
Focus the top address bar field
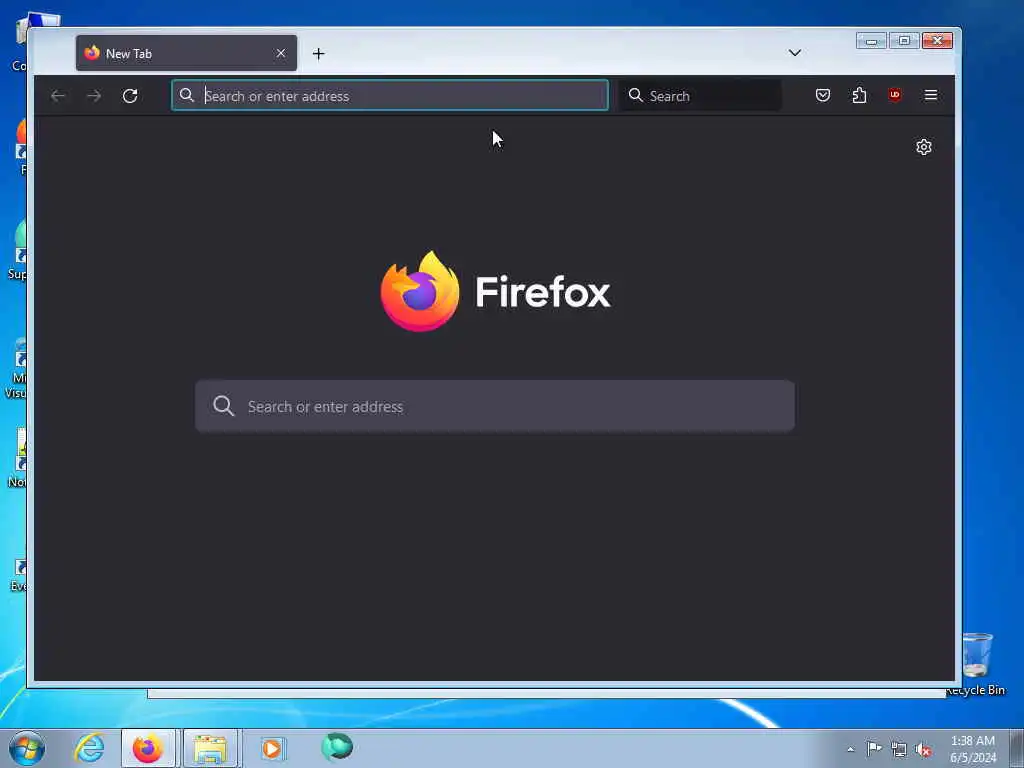point(390,95)
